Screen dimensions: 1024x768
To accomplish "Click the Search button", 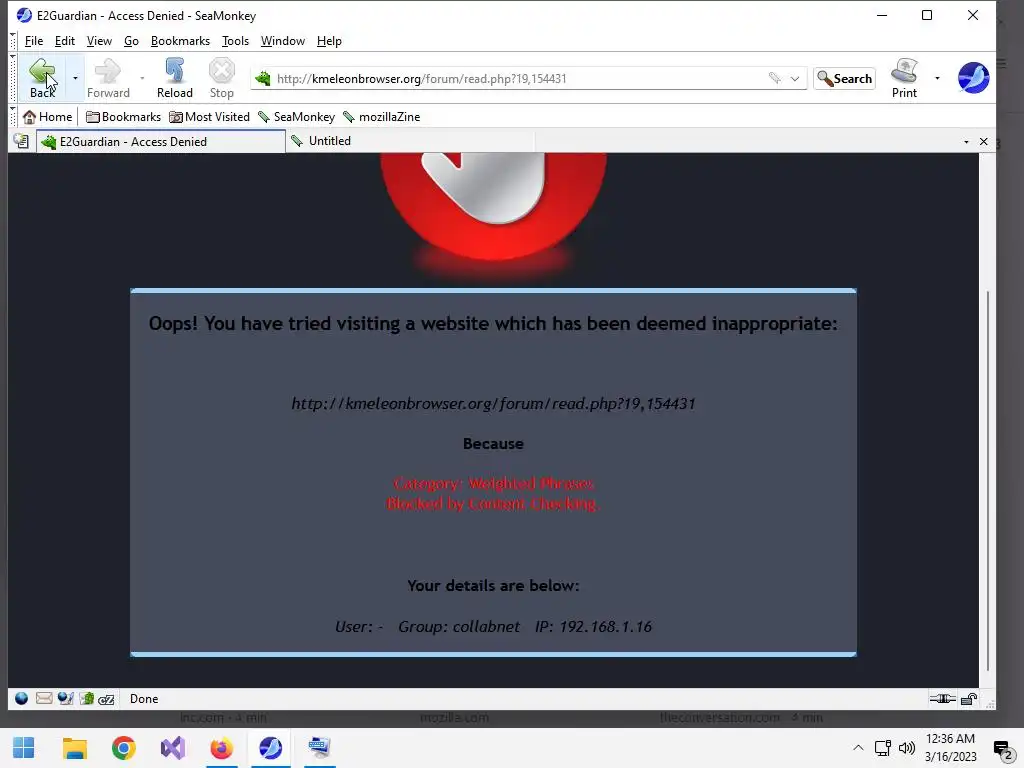I will coord(844,78).
